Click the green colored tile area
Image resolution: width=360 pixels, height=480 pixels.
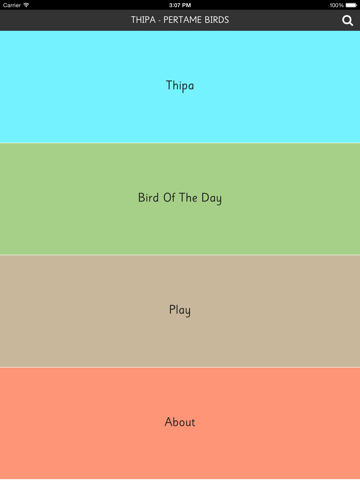tap(180, 199)
